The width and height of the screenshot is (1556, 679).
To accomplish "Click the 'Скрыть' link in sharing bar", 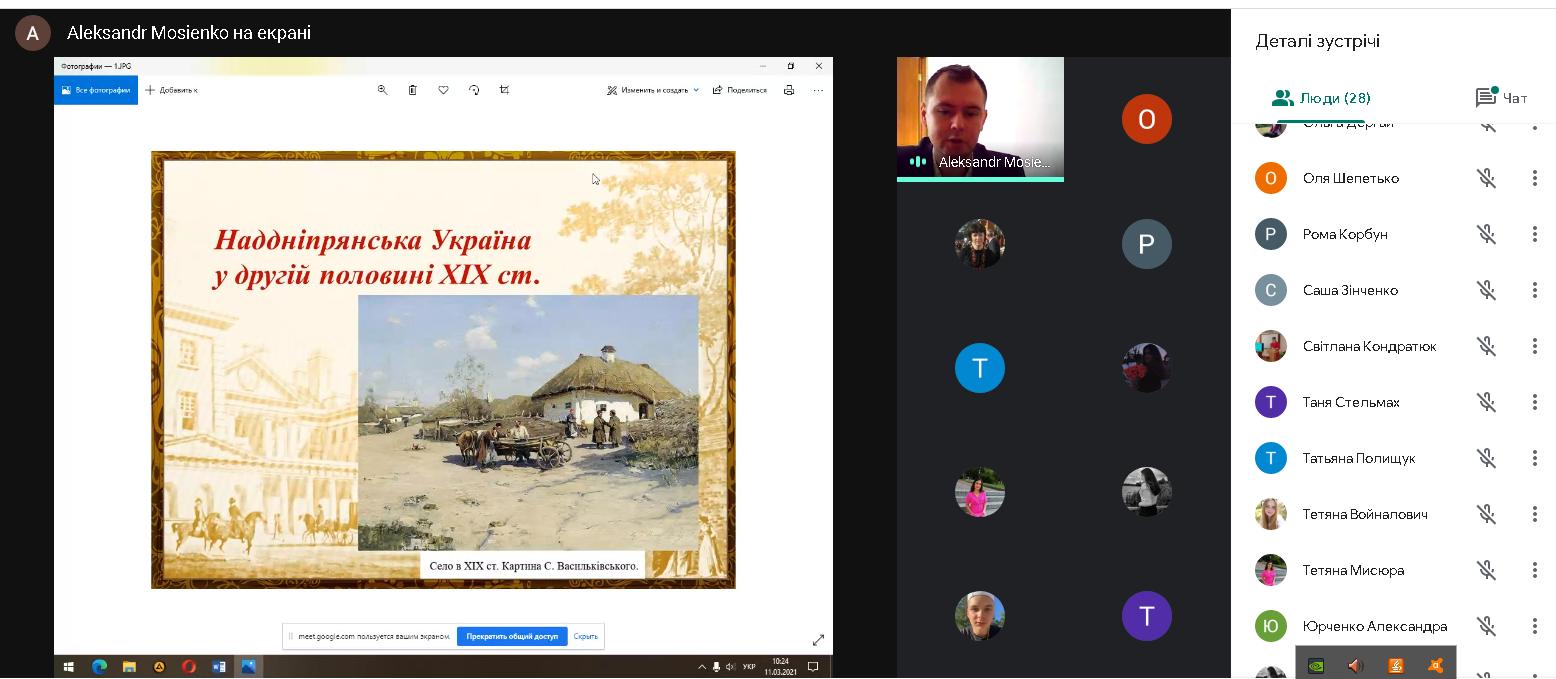I will (x=586, y=636).
